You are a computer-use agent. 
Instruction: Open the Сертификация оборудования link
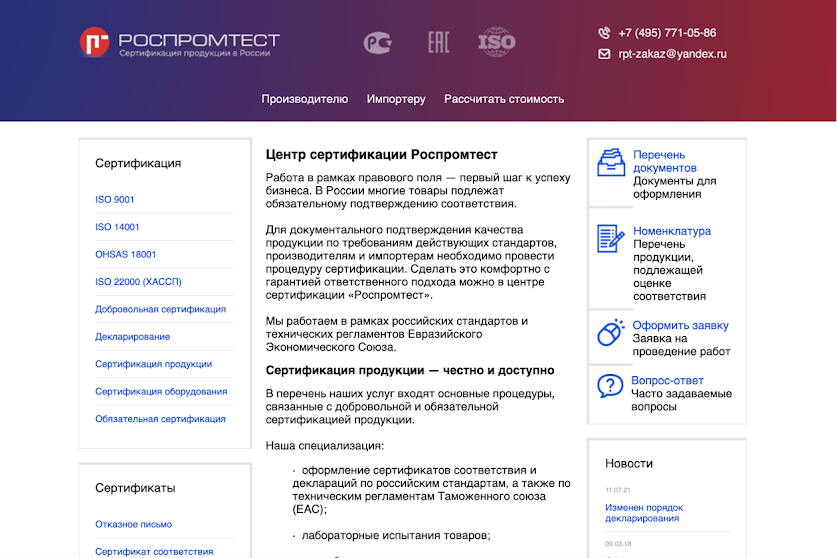161,391
